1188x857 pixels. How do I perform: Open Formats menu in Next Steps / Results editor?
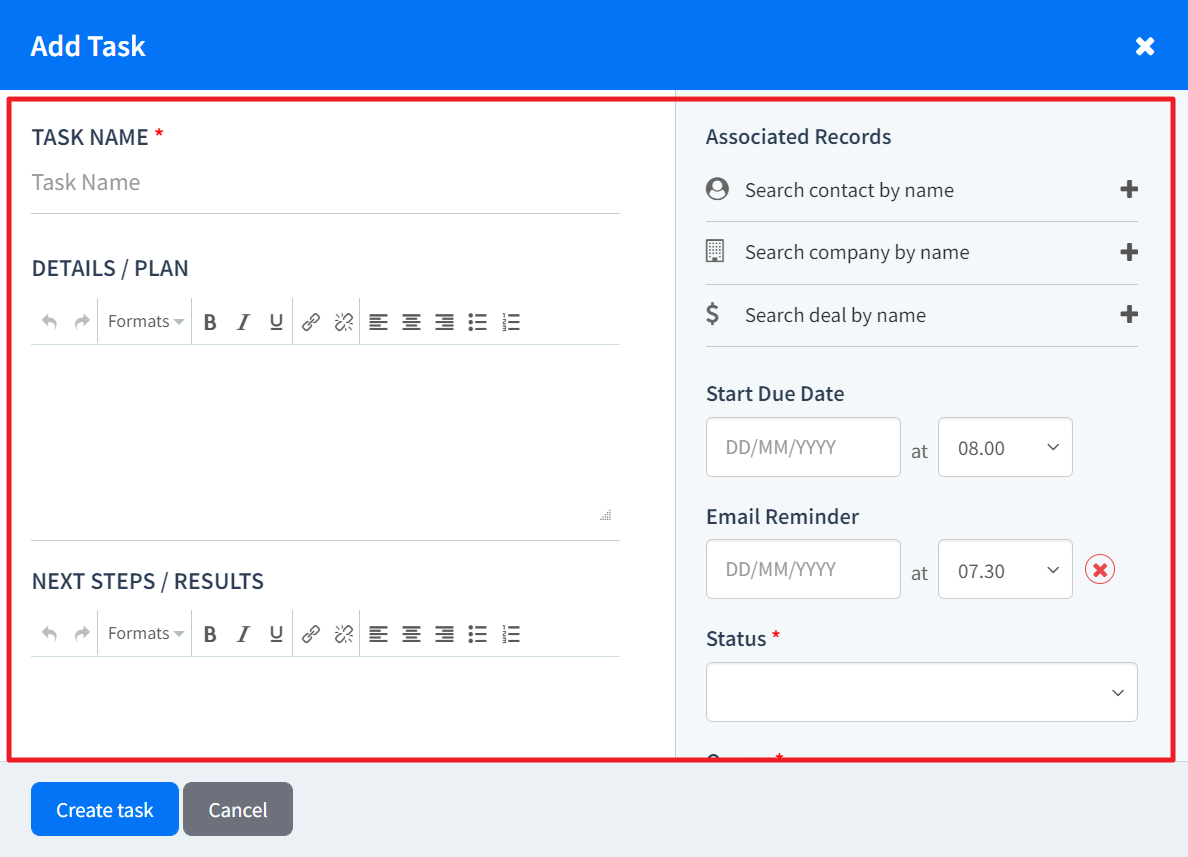145,634
